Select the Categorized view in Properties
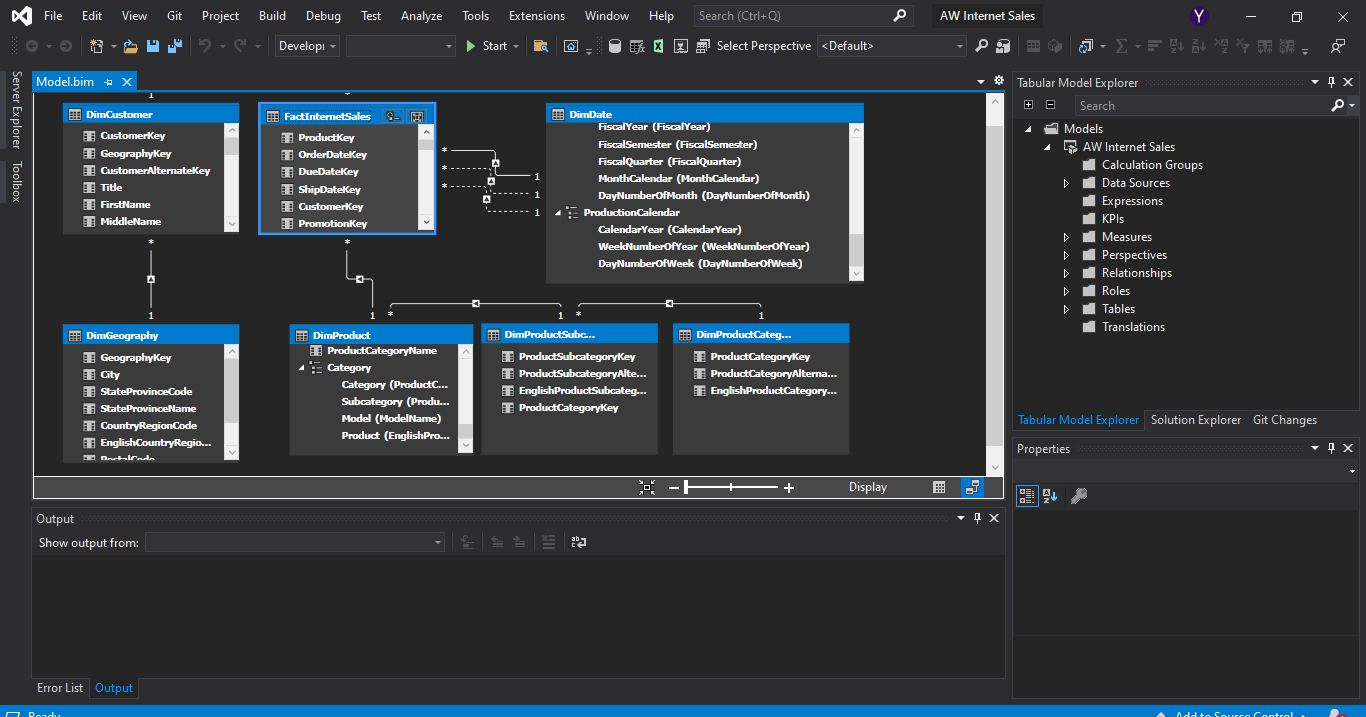Screen dimensions: 1366x717 click(1027, 496)
